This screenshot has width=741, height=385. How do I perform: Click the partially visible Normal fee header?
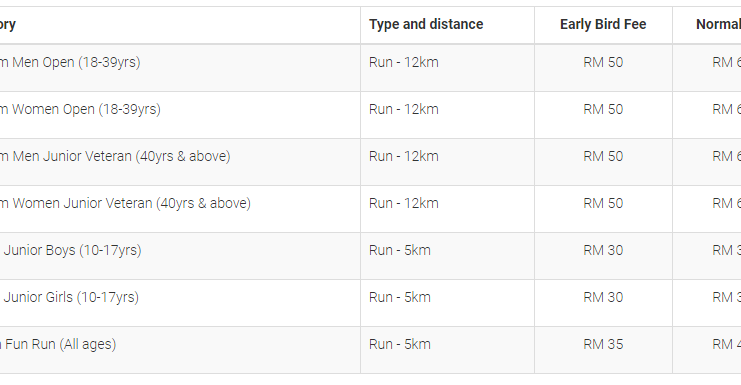point(718,24)
